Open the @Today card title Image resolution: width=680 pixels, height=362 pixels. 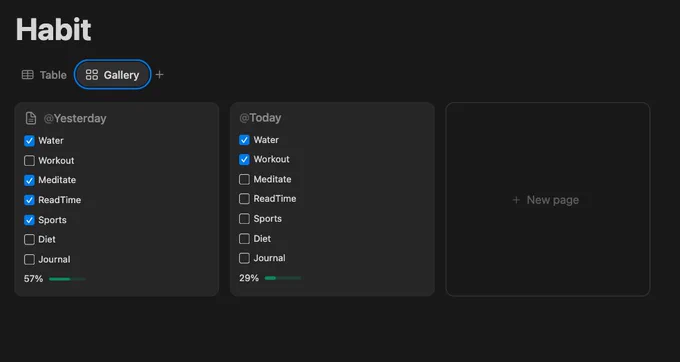coord(260,117)
